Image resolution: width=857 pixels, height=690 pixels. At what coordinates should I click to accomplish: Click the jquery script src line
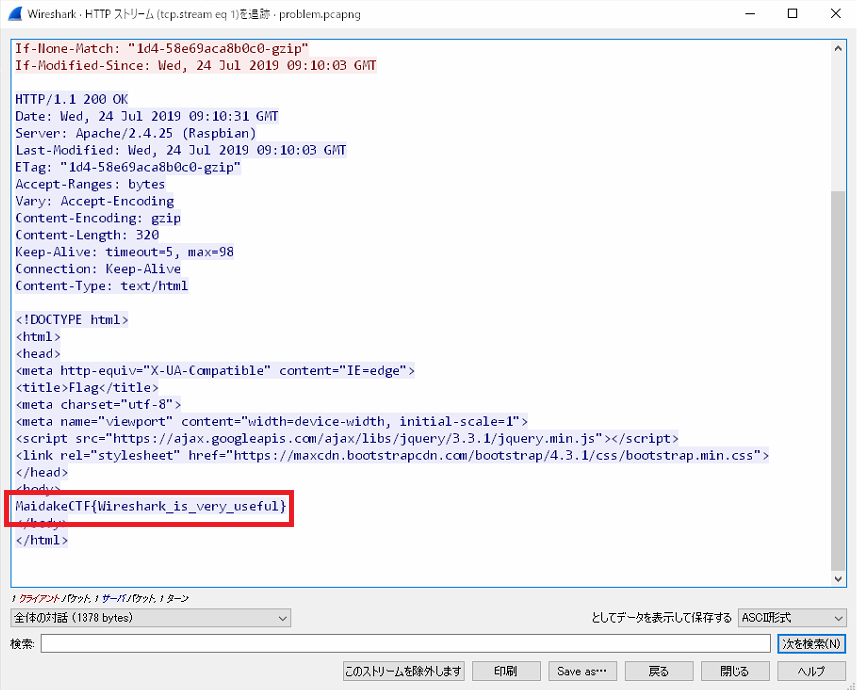point(347,438)
